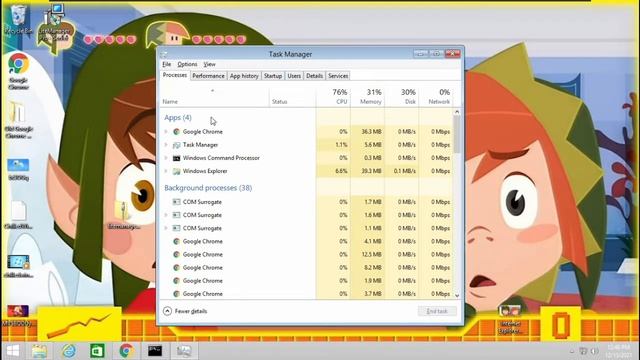Expand the COM Surrogate 1.1 MB row

coord(166,228)
